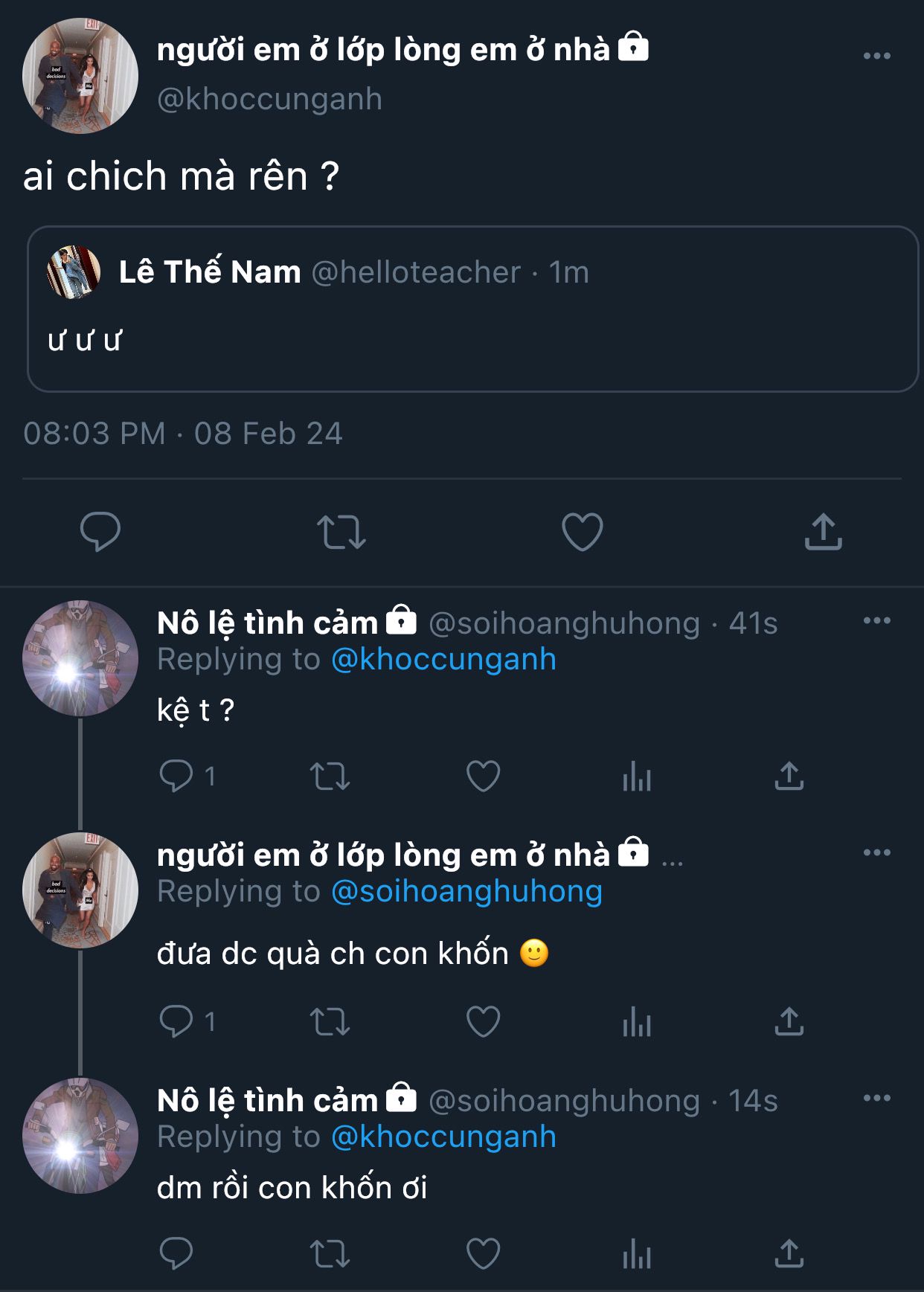This screenshot has height=1292, width=924.
Task: Reply to the "kệ t ?" tweet
Action: [176, 776]
